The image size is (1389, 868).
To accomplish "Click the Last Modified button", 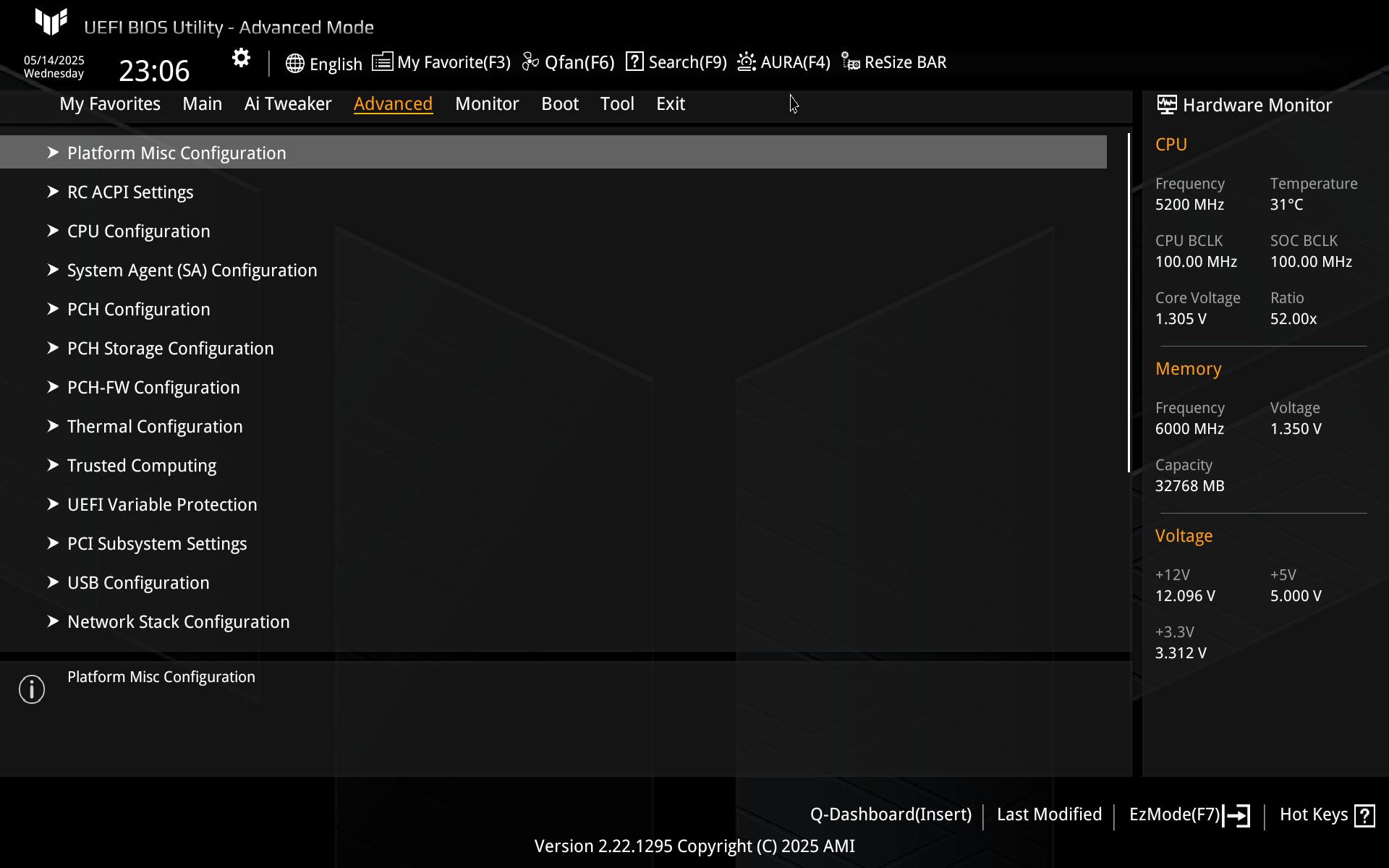I will 1049,814.
